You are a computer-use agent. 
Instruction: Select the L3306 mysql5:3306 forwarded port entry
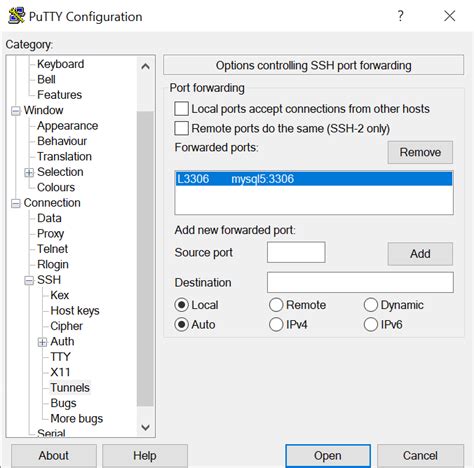[x=314, y=179]
